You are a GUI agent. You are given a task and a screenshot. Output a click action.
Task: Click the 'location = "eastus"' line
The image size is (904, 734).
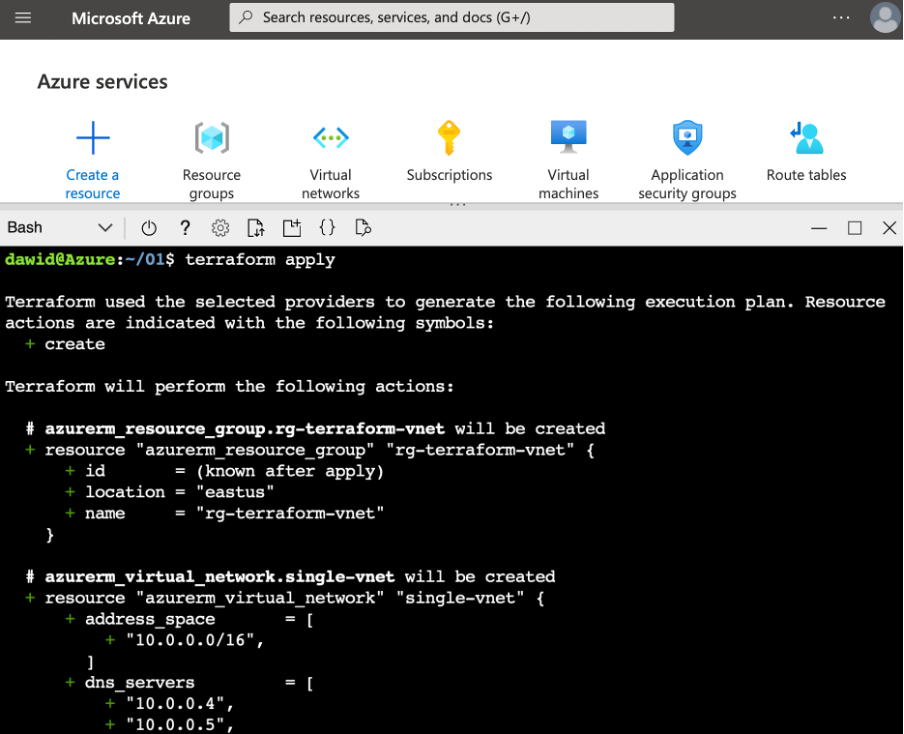(170, 492)
